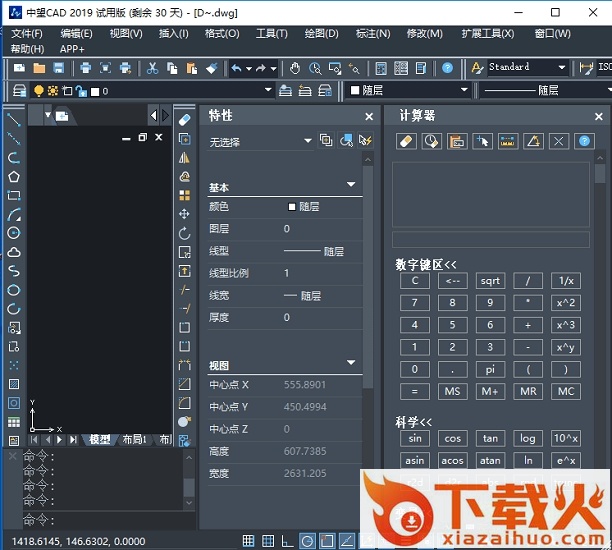The height and width of the screenshot is (550, 612).
Task: Click the Save icon in the toolbar
Action: [x=59, y=68]
